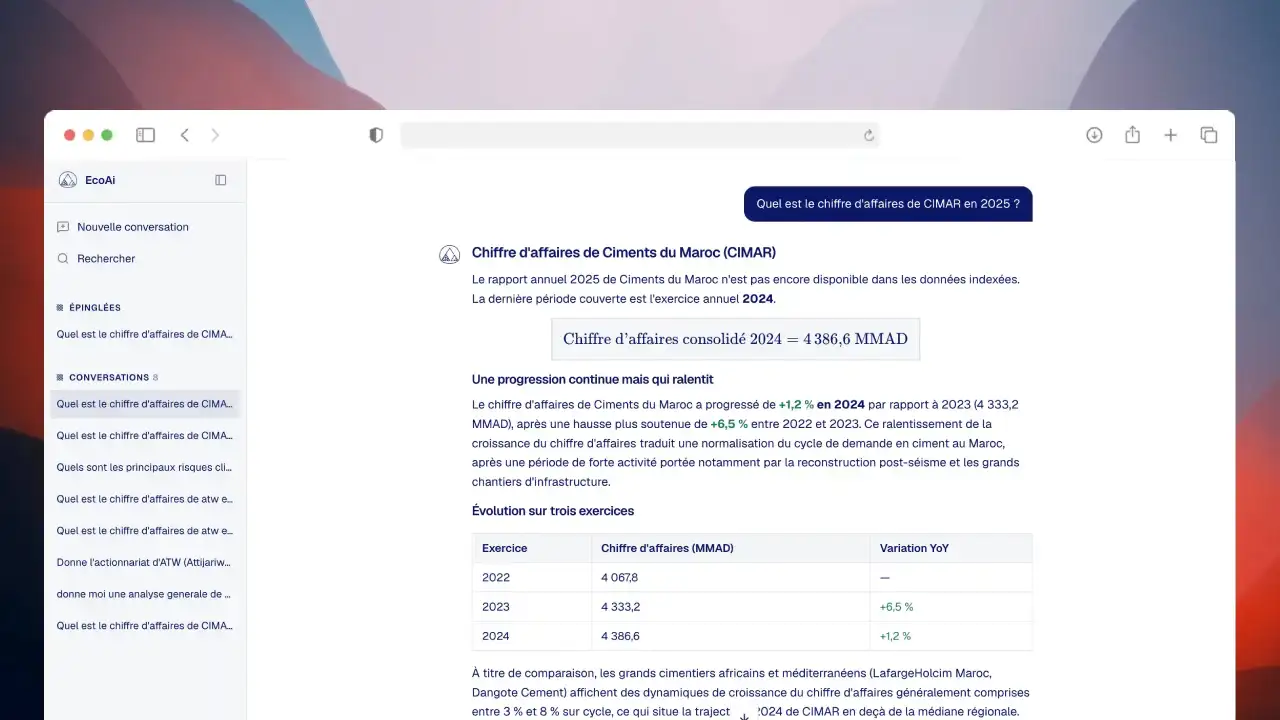Select the highlighted conversation in the Conversations list

145,404
